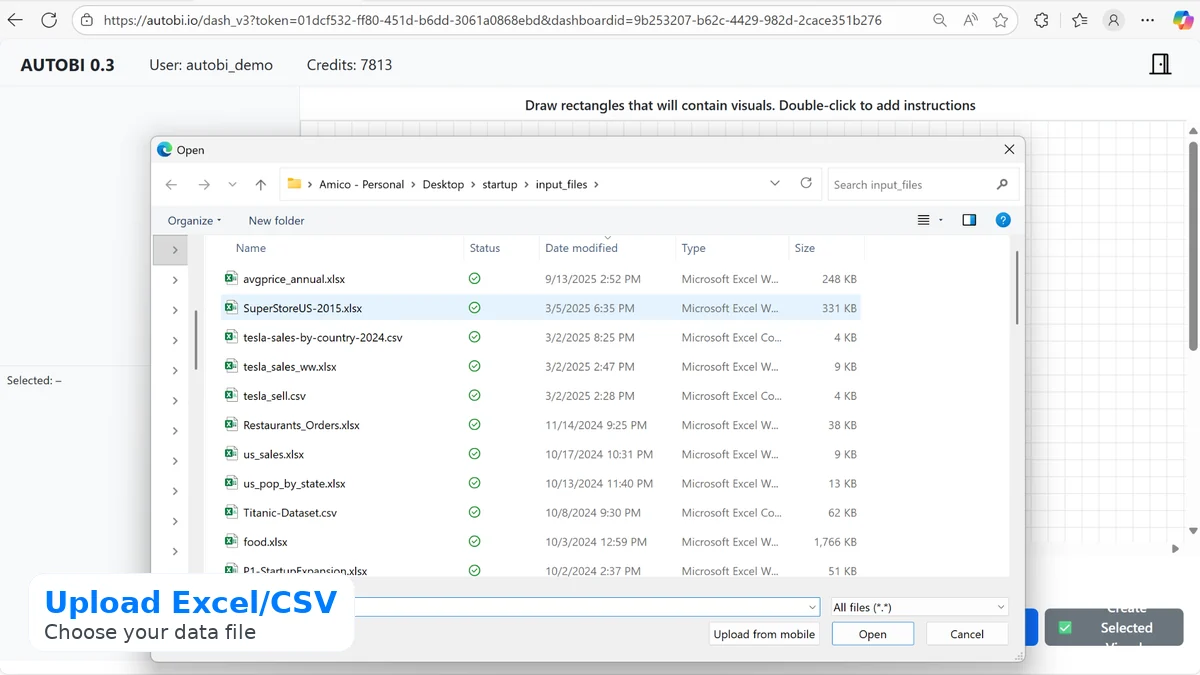Click Excel icon of Titanic-Dataset.csv

(x=230, y=512)
